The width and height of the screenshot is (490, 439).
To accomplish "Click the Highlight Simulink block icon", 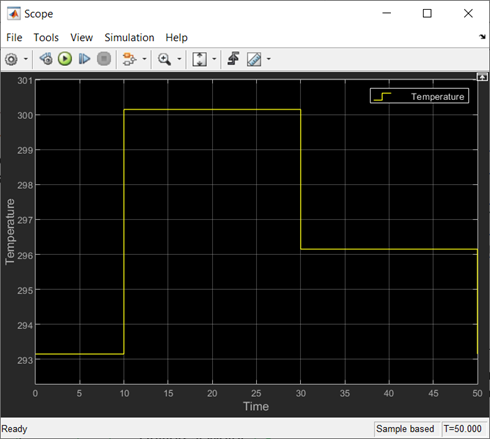I will [129, 59].
